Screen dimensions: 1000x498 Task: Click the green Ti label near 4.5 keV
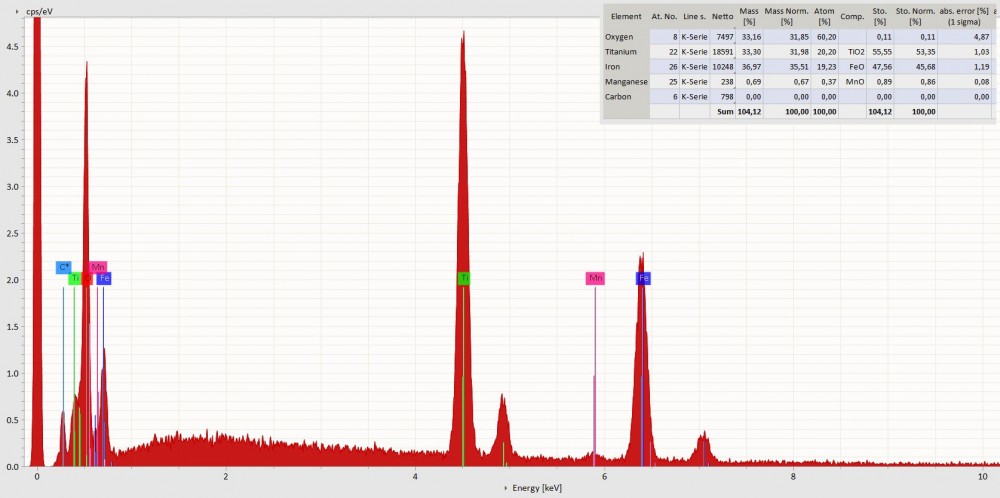pos(463,278)
